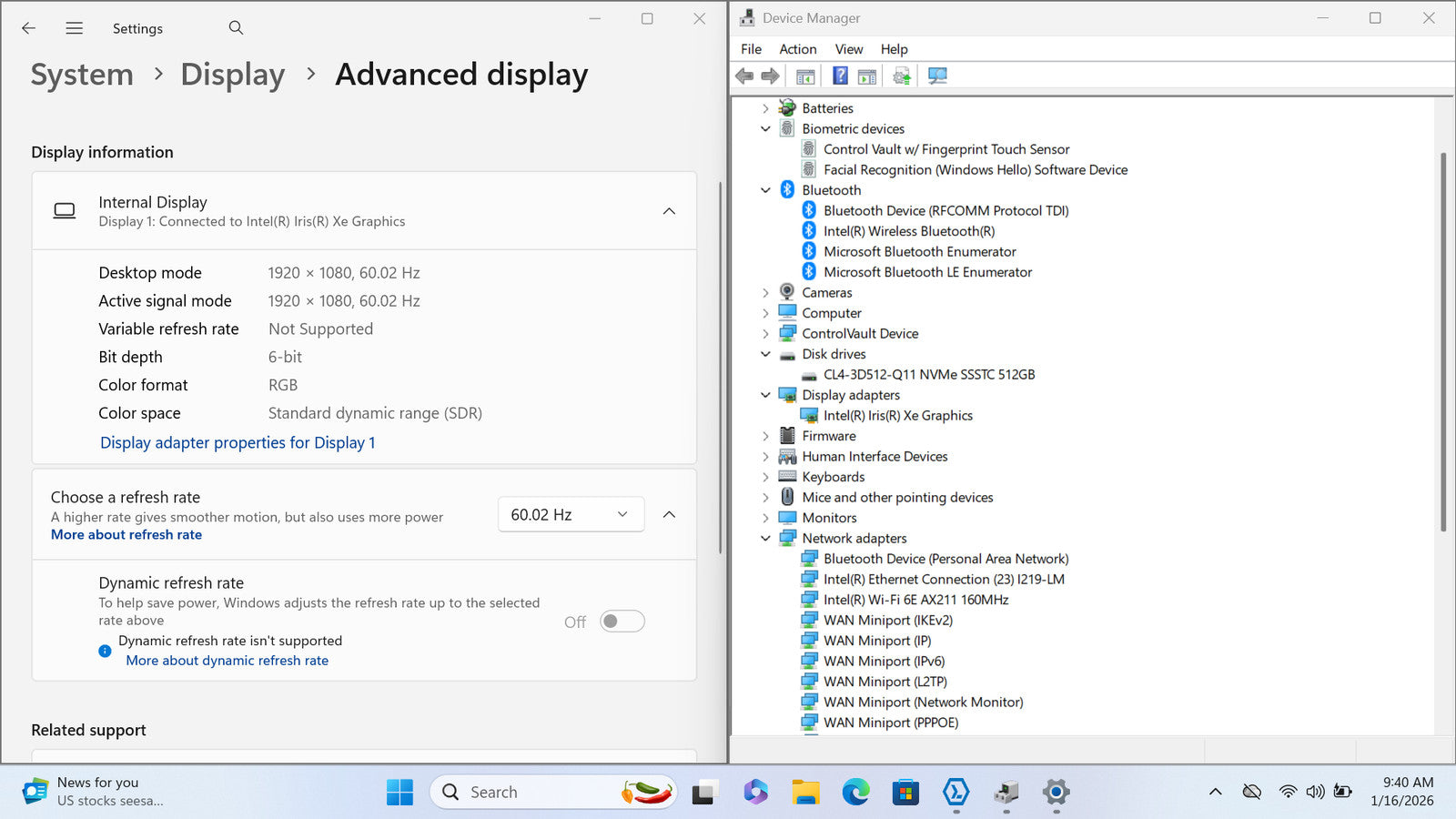Toggle the Dynamic refresh rate switch
This screenshot has width=1456, height=819.
pos(622,622)
